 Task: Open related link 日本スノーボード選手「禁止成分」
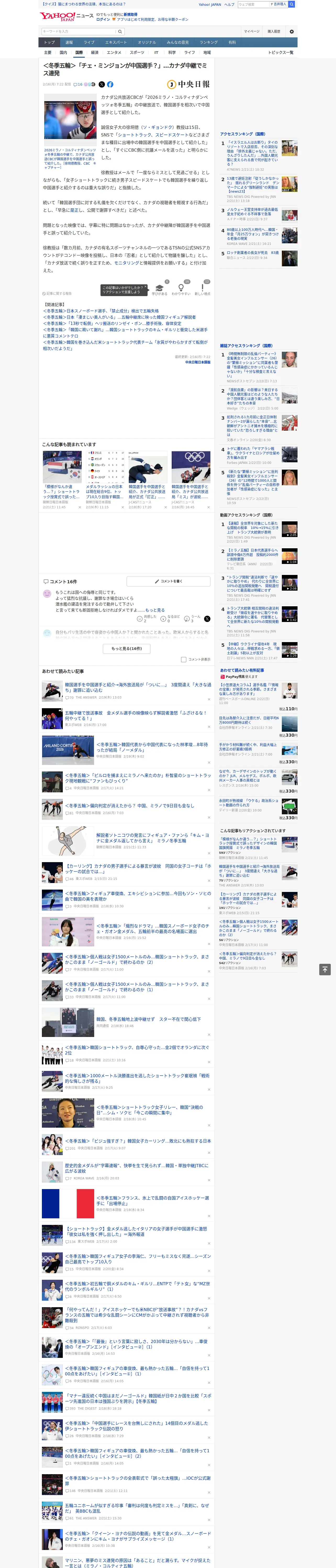click(x=101, y=311)
